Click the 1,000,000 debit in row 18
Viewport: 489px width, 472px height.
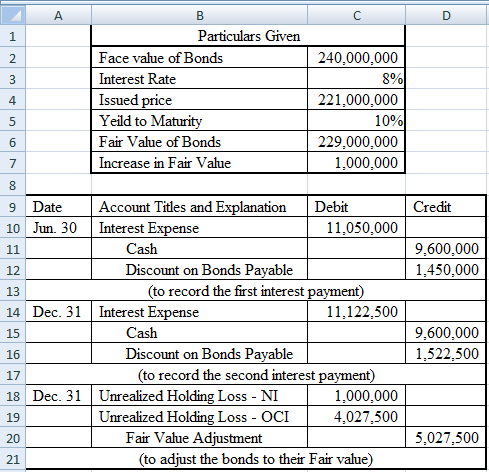pos(356,396)
